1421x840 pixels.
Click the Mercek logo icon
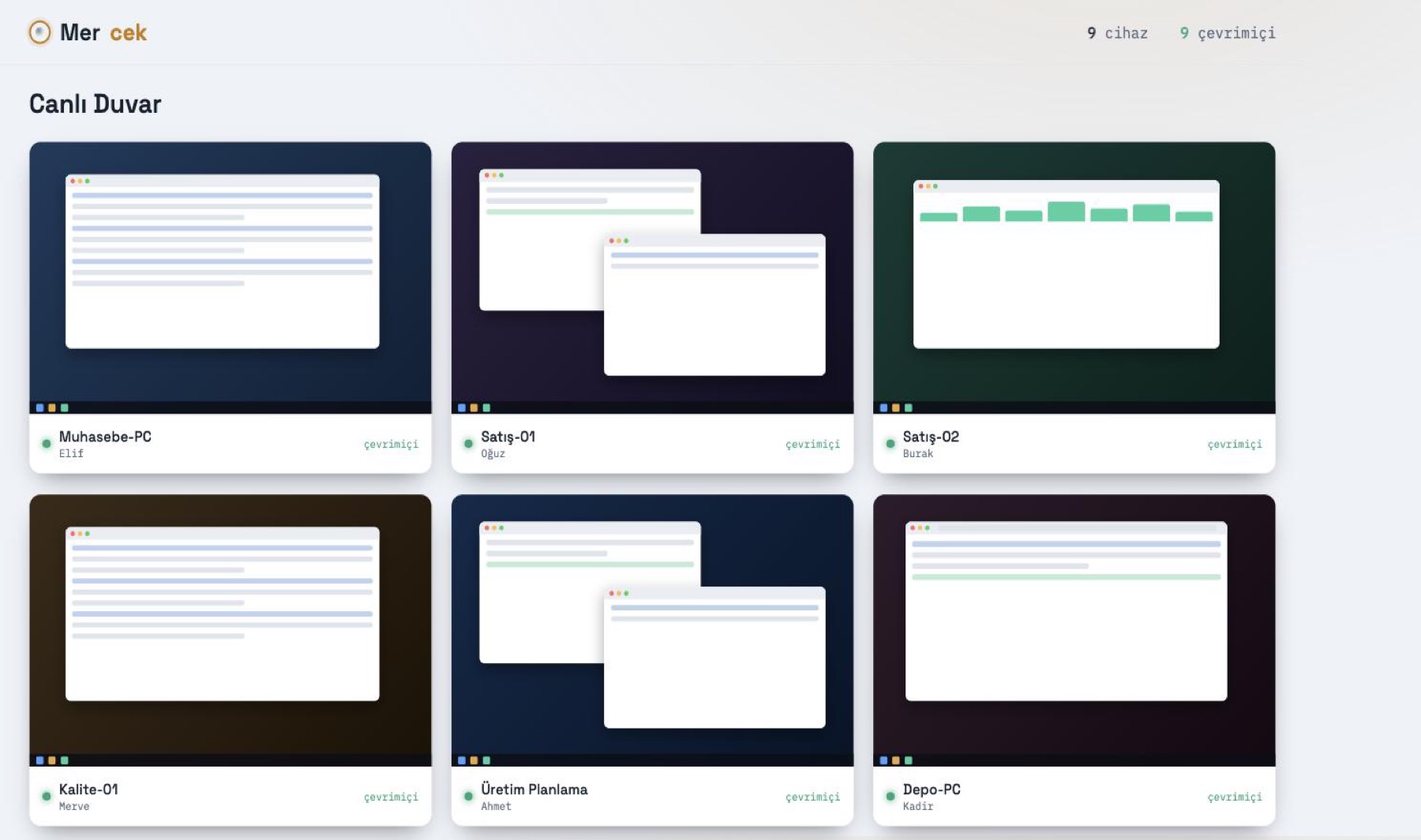[x=39, y=32]
